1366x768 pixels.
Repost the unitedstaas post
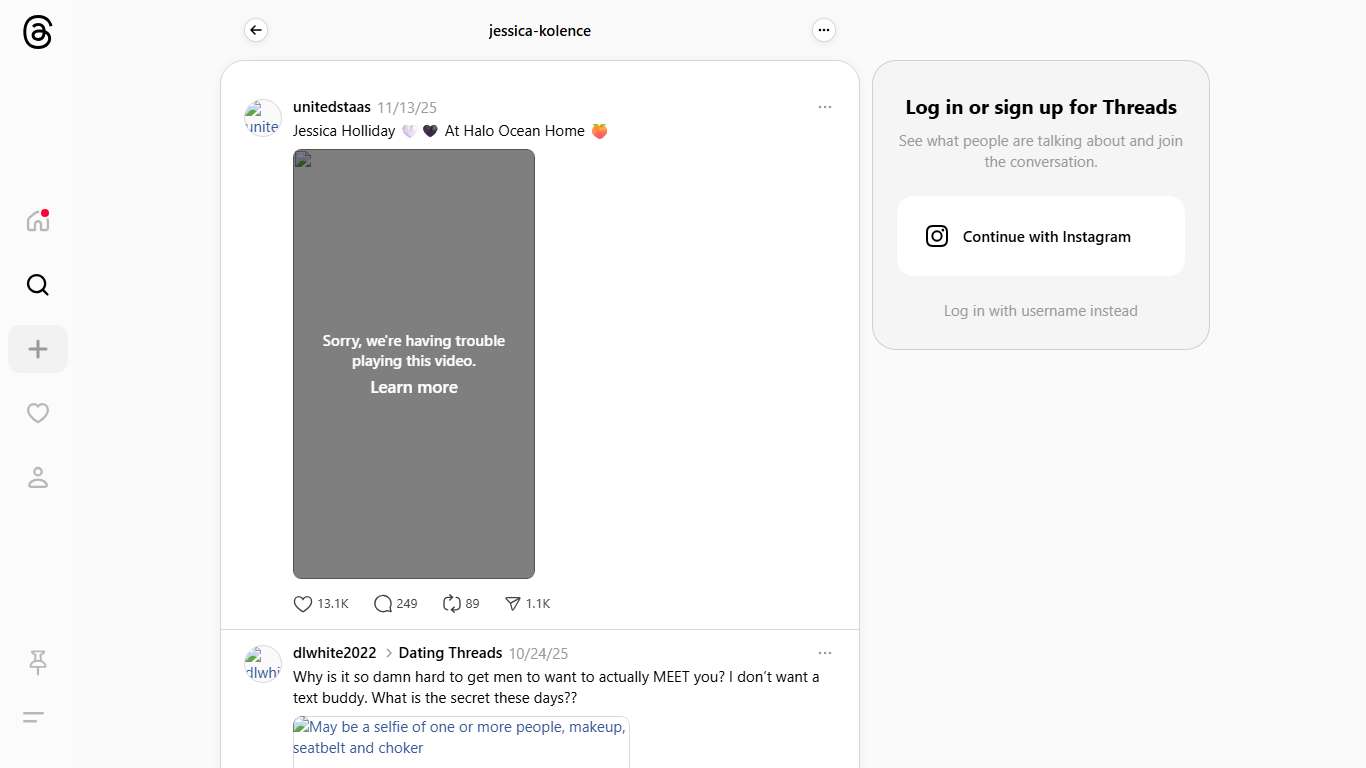click(451, 604)
